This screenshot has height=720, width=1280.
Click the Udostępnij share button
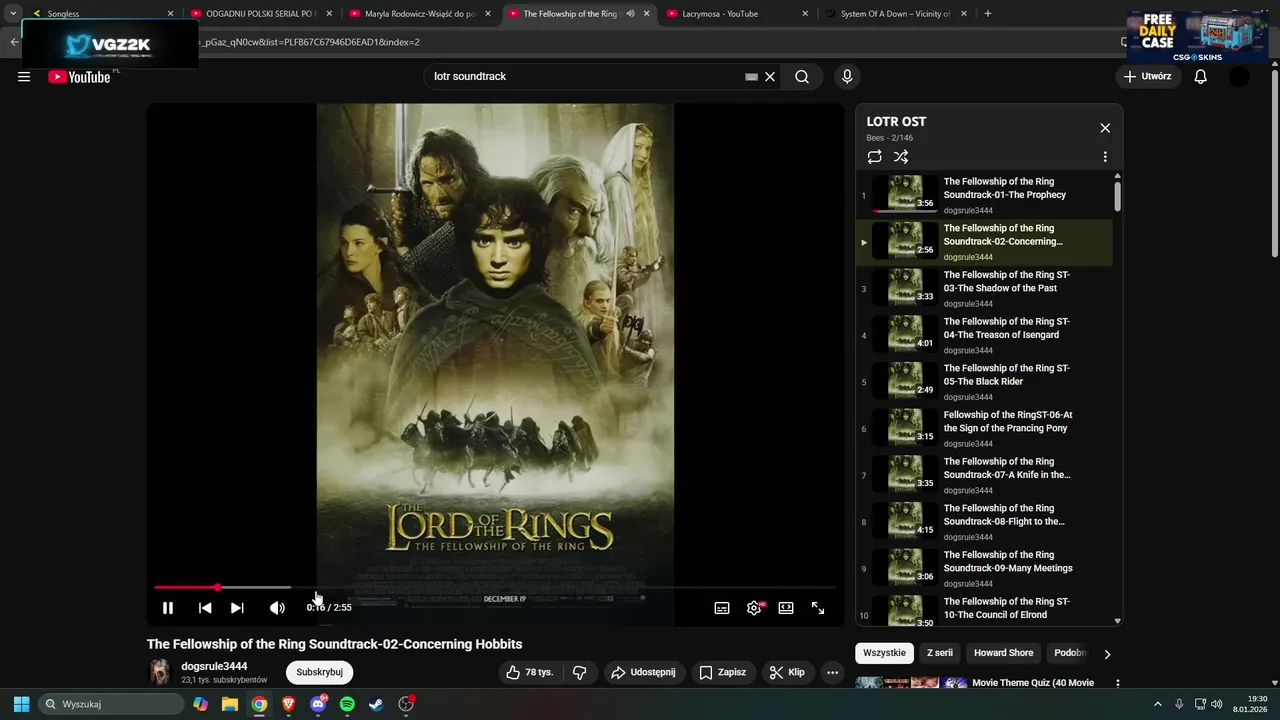click(643, 673)
